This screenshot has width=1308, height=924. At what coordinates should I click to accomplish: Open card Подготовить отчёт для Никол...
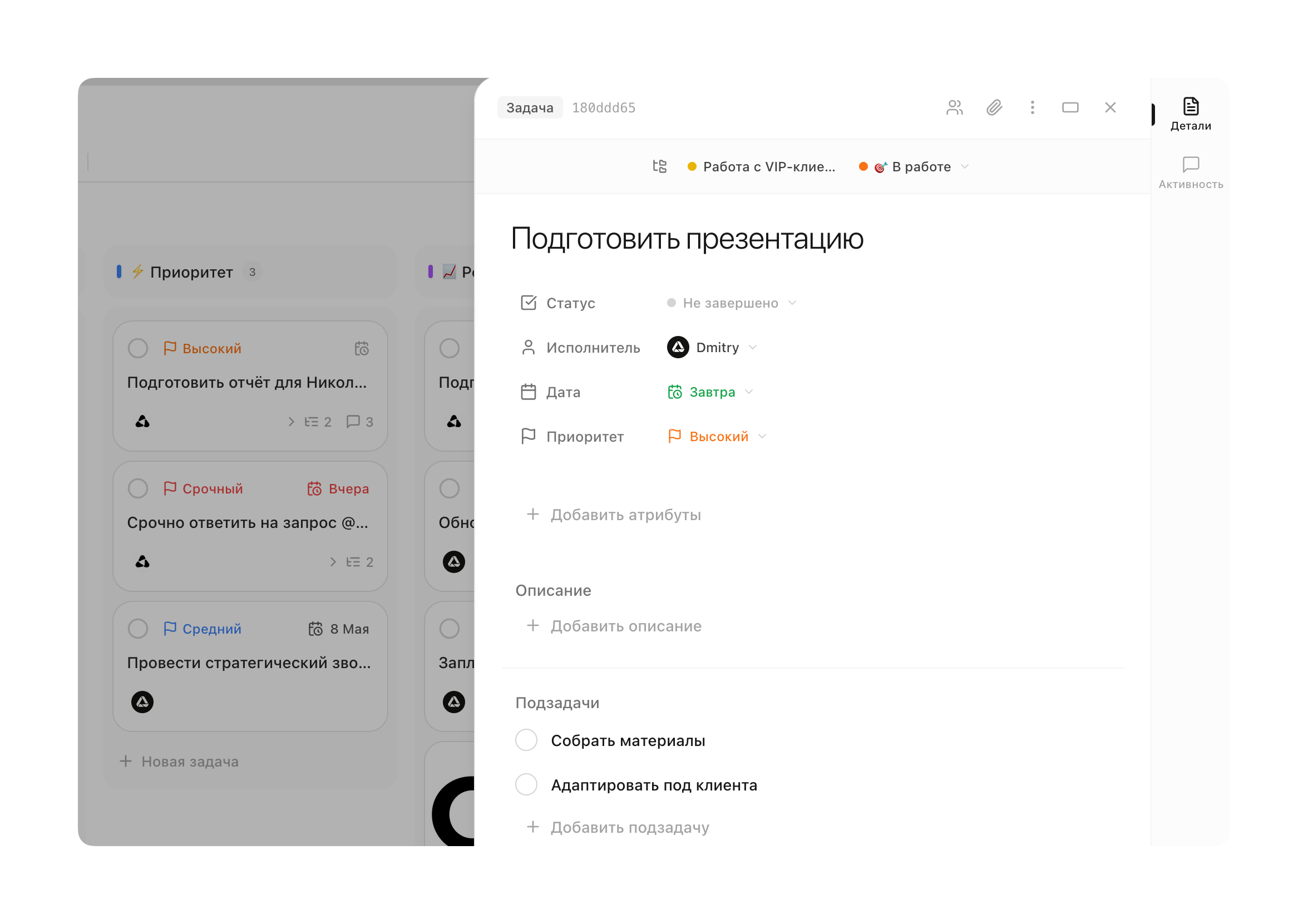(x=250, y=386)
